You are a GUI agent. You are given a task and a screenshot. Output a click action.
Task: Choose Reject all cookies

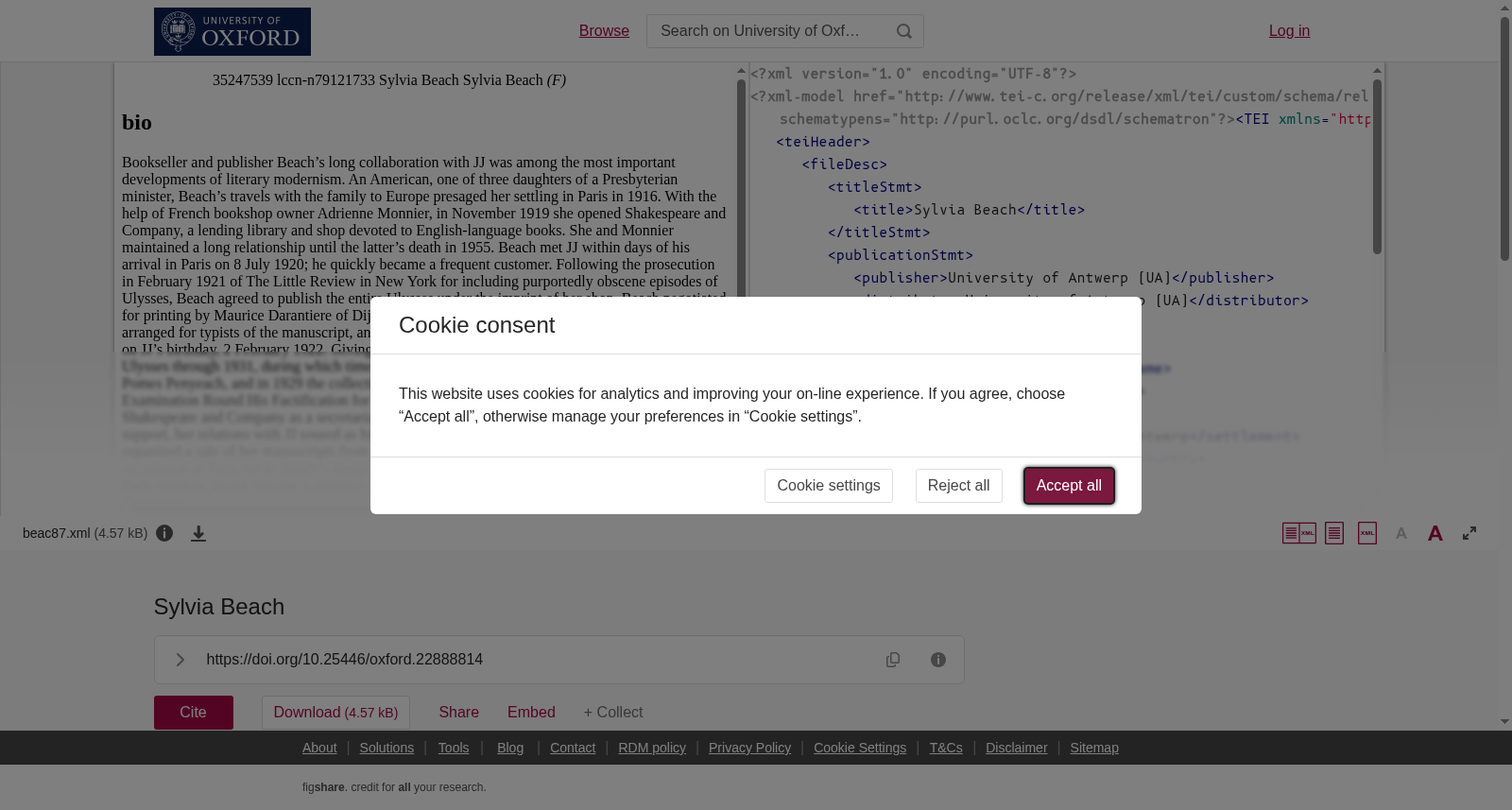tap(959, 486)
